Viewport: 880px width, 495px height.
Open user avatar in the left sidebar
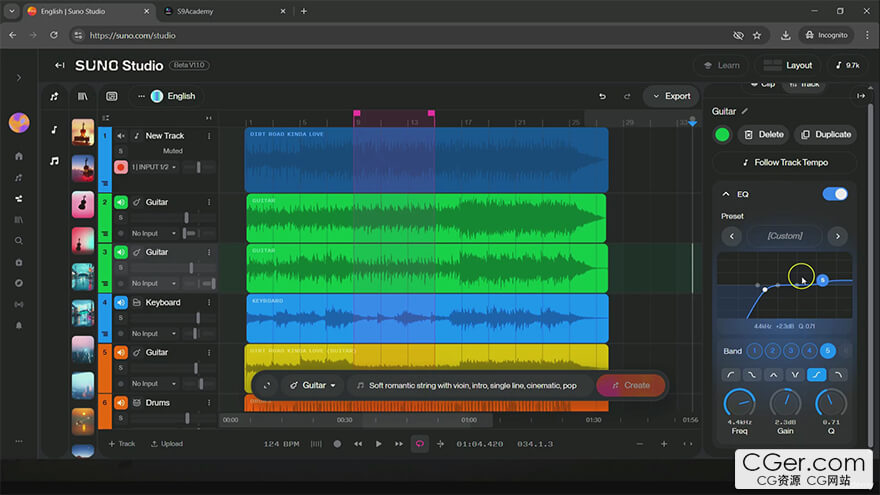click(19, 122)
